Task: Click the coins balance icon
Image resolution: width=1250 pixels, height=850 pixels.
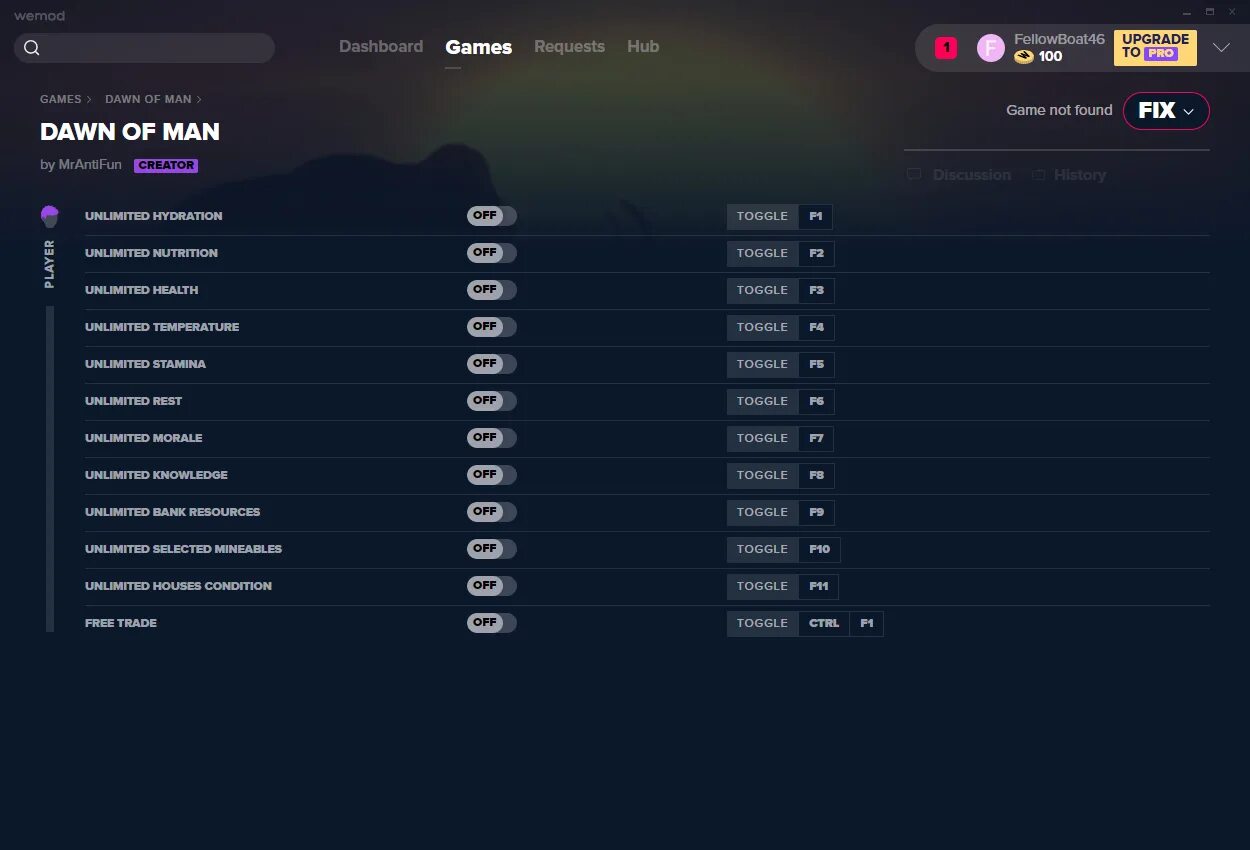Action: [1024, 57]
